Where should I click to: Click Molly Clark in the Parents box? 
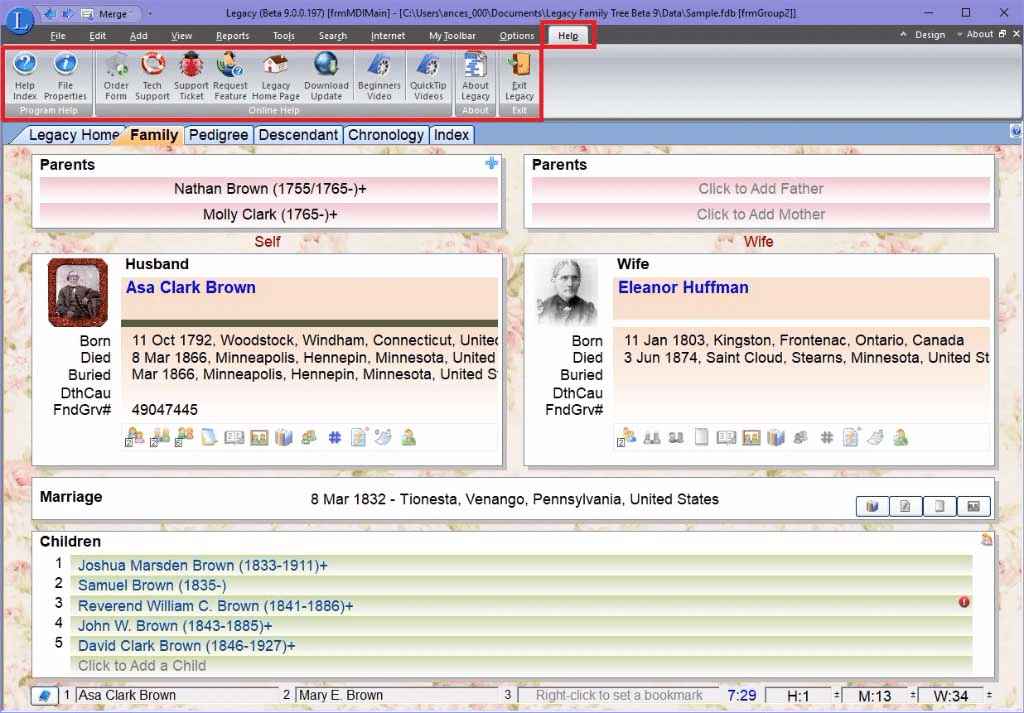point(269,215)
